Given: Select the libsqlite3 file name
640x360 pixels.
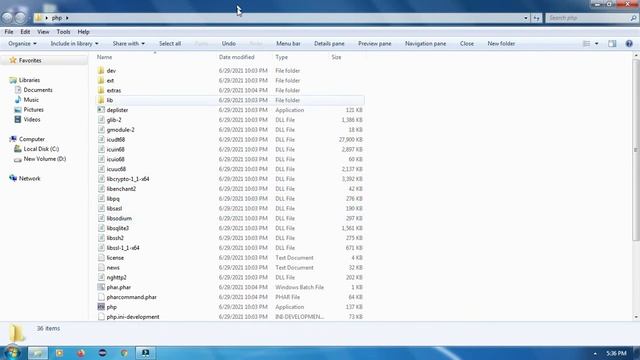Looking at the screenshot, I should click(118, 228).
